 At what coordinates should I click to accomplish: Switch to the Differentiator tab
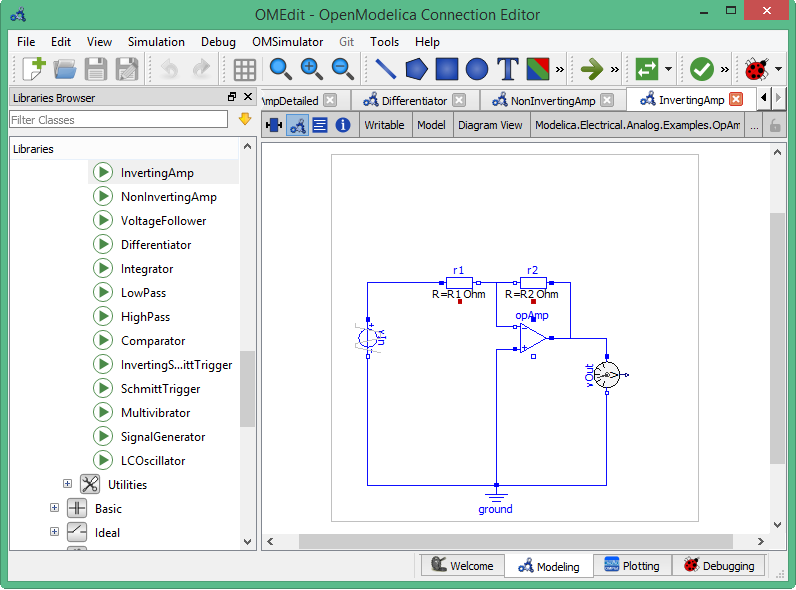[406, 100]
